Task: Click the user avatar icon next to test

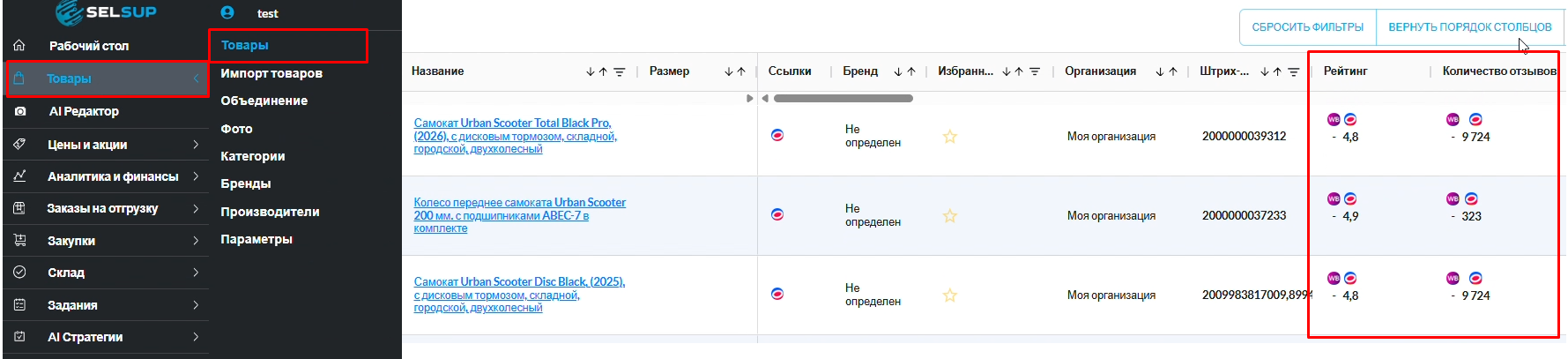Action: pos(227,13)
